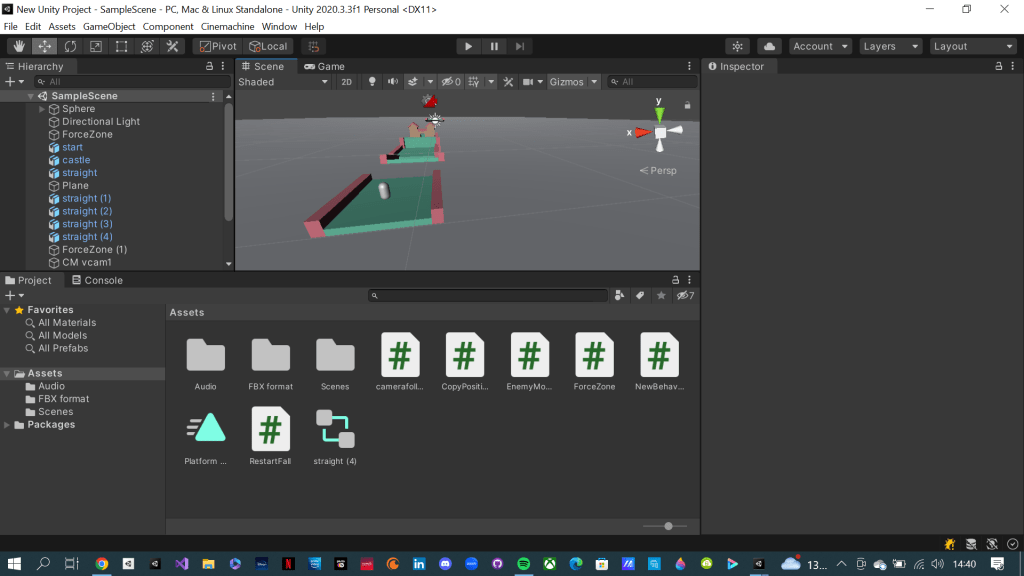This screenshot has height=576, width=1024.
Task: Select the Rotate tool
Action: 70,46
